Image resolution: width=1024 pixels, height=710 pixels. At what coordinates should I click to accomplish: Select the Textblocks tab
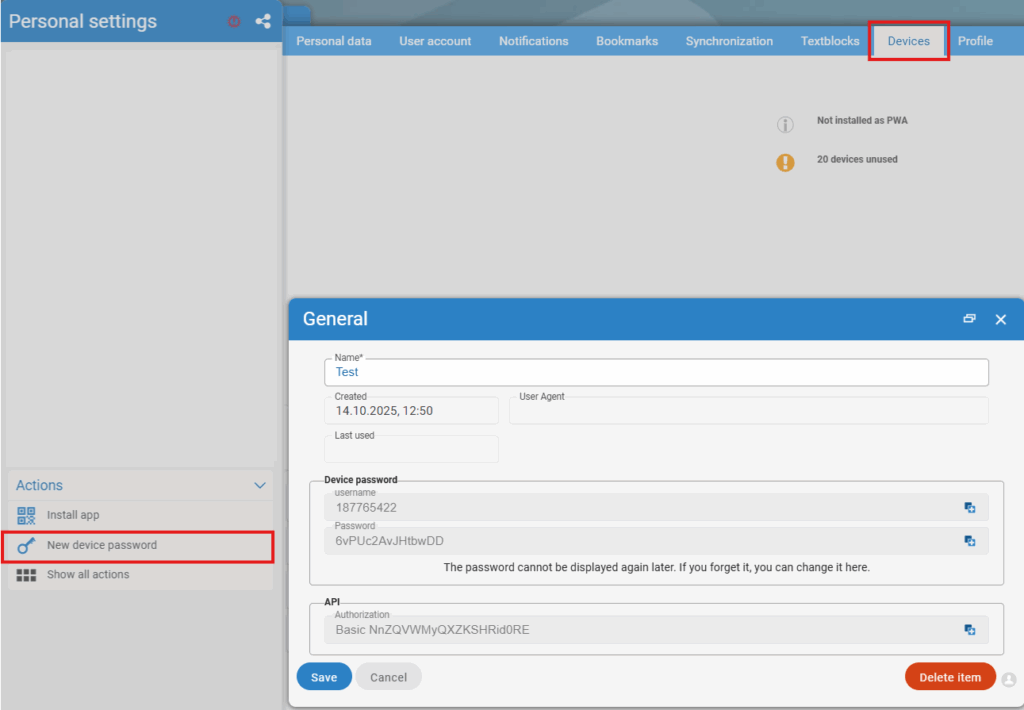click(830, 41)
